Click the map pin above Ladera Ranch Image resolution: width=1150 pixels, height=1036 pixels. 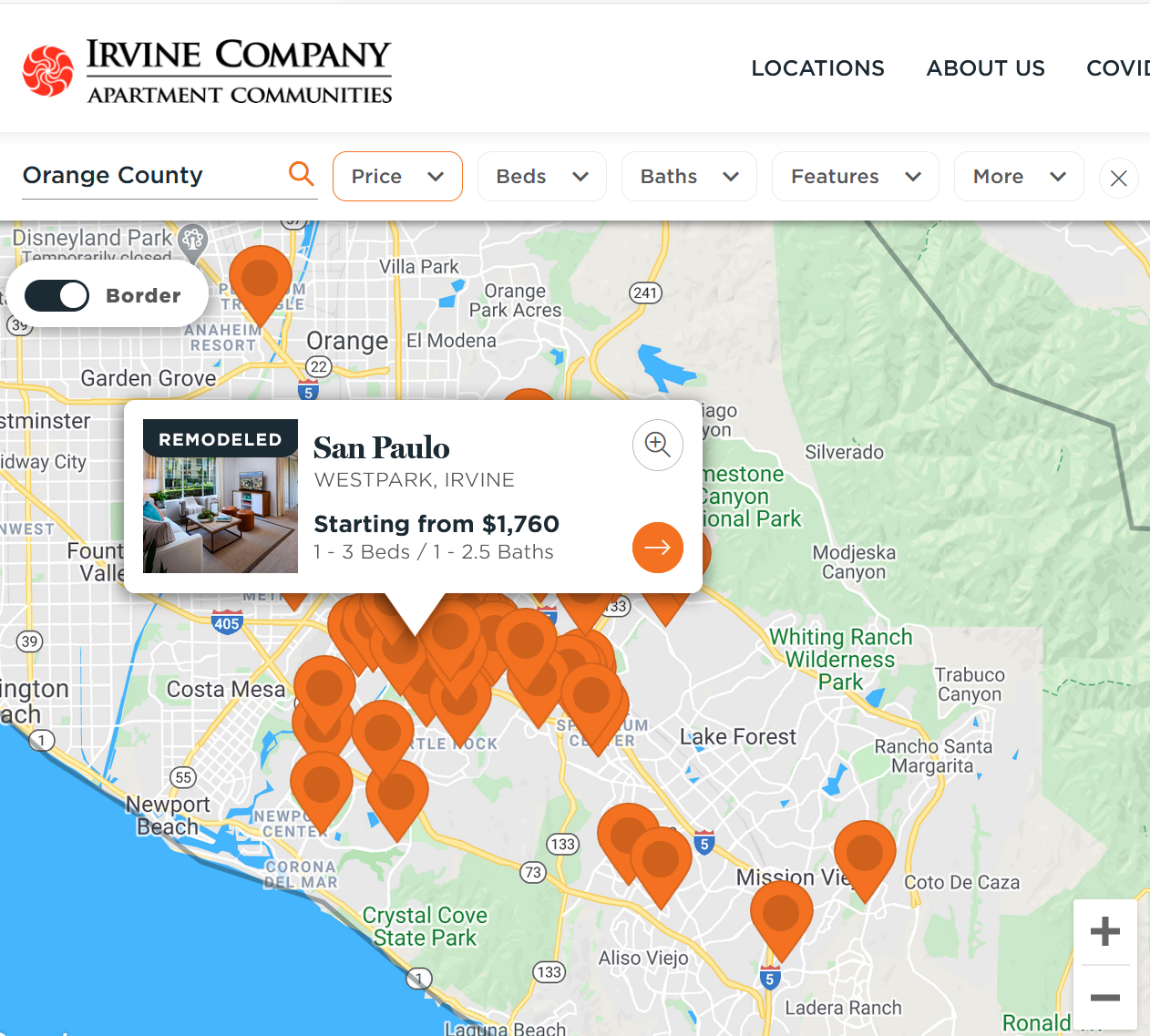(x=781, y=921)
